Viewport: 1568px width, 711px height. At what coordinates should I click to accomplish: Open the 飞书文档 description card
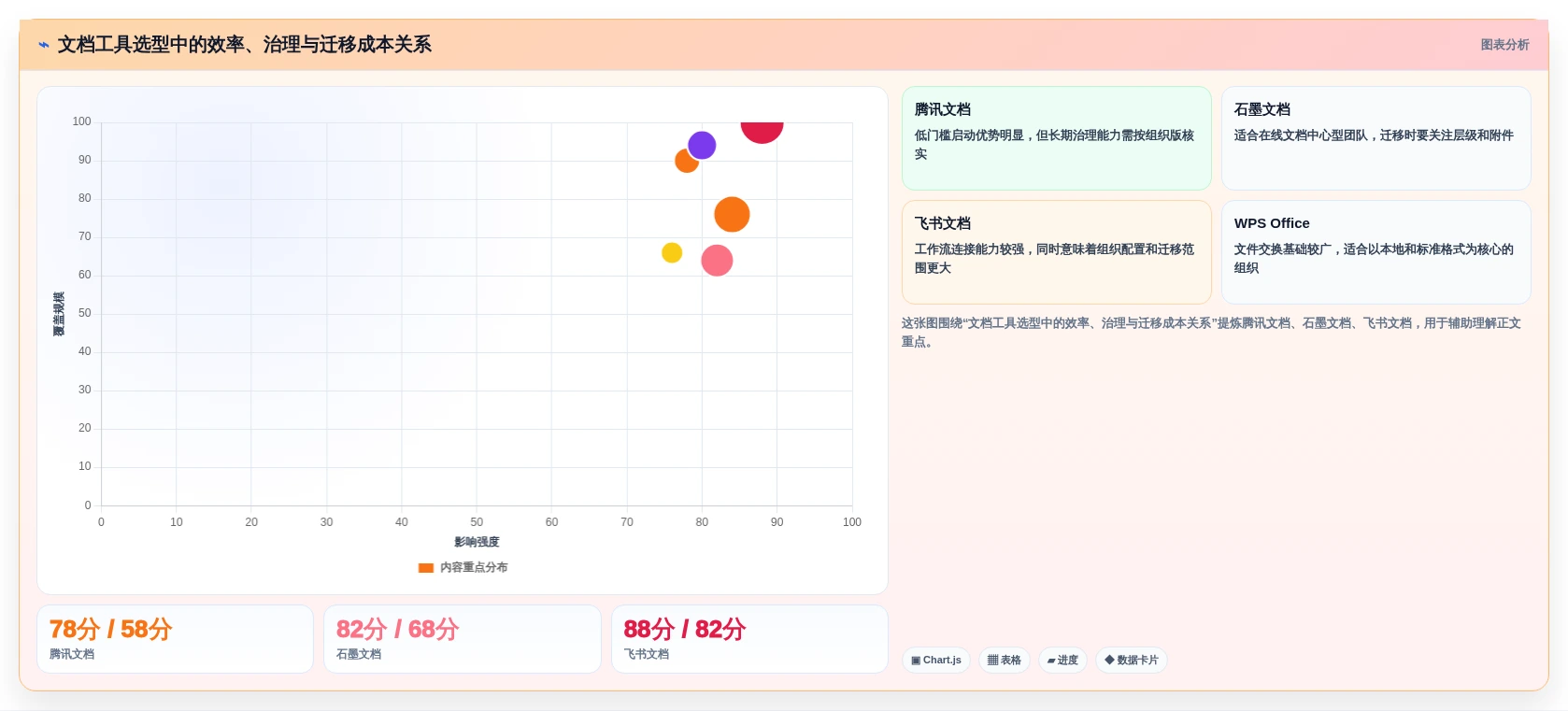pyautogui.click(x=1057, y=252)
